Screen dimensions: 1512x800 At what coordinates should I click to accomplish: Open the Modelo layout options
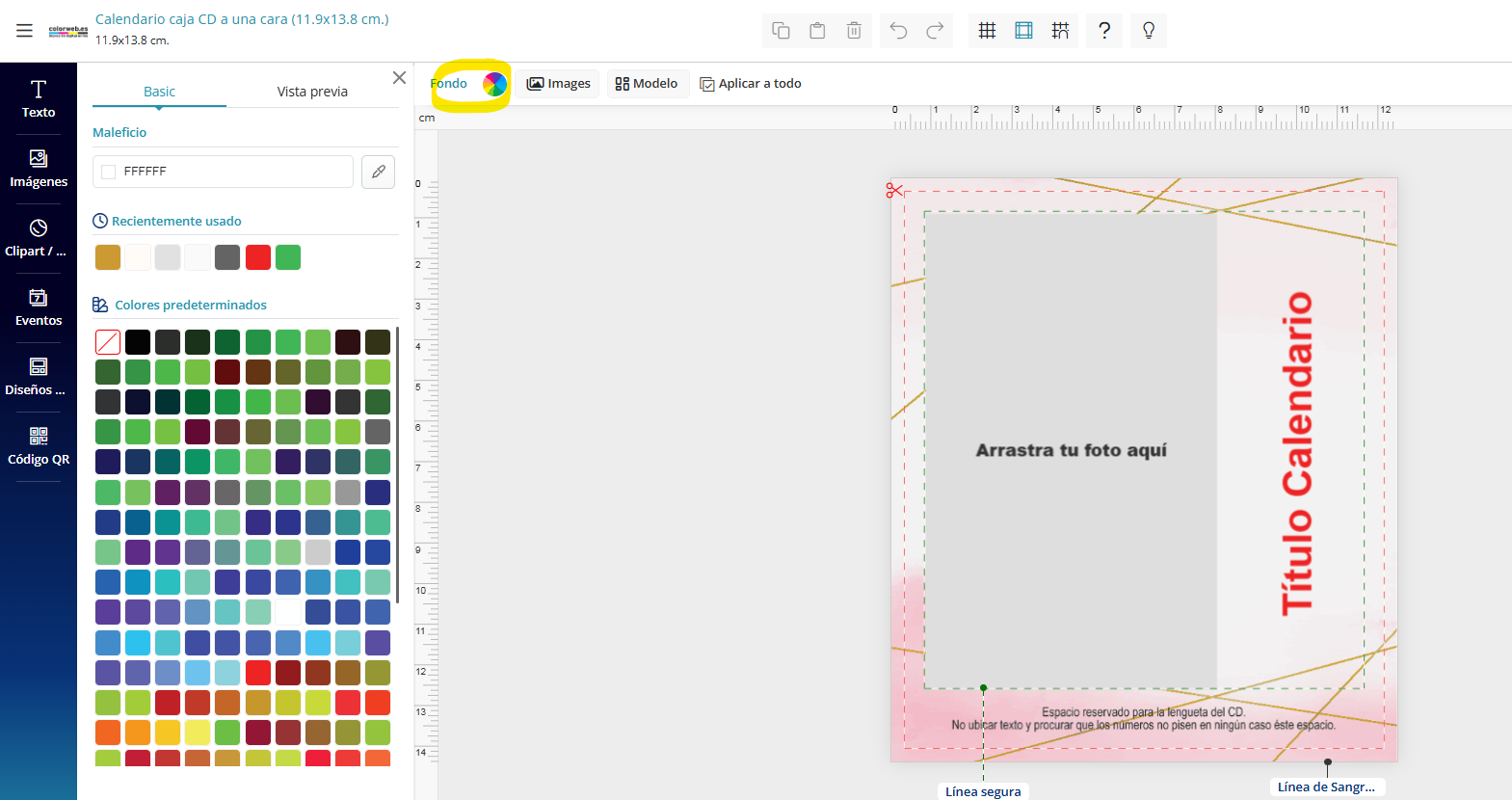[647, 84]
